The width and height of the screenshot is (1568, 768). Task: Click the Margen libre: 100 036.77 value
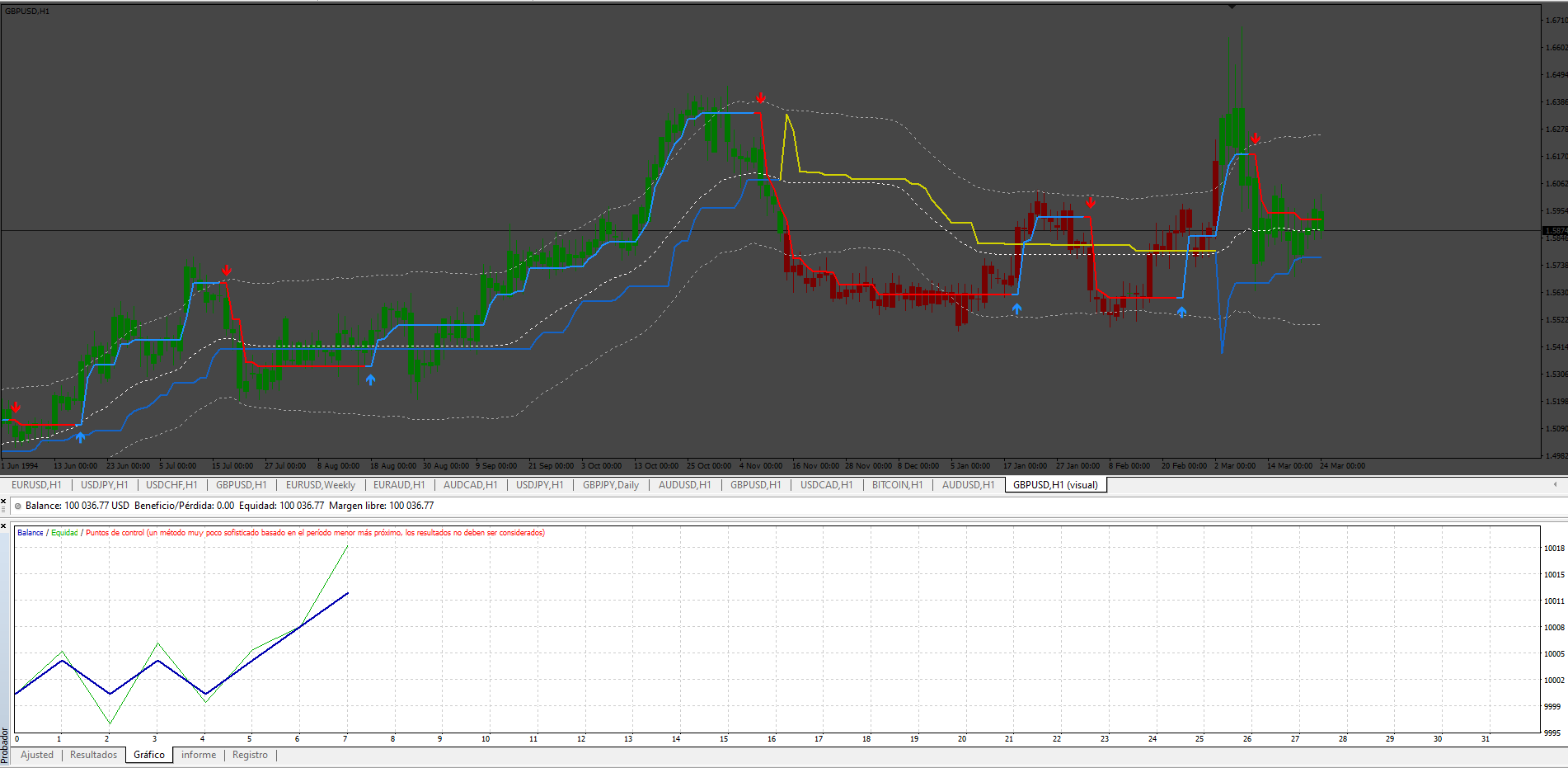point(382,507)
